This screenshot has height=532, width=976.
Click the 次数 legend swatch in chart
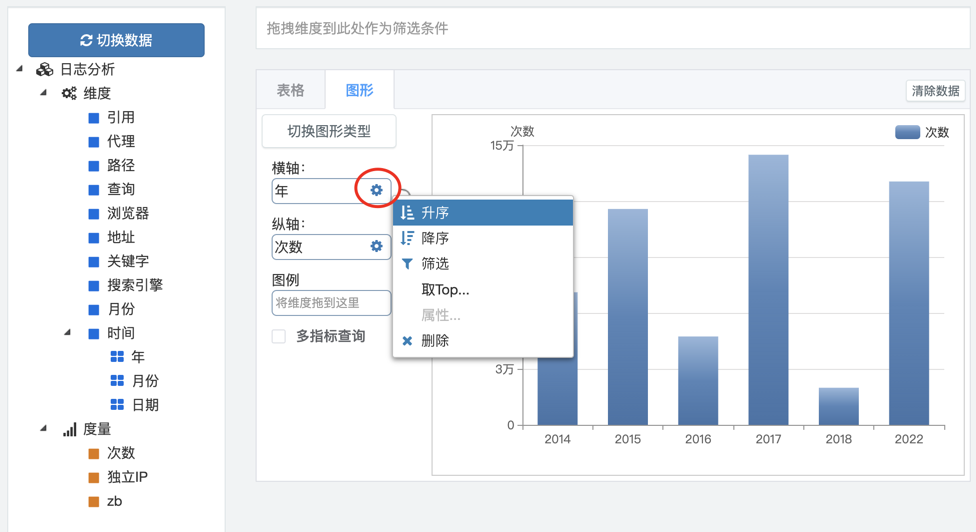907,132
